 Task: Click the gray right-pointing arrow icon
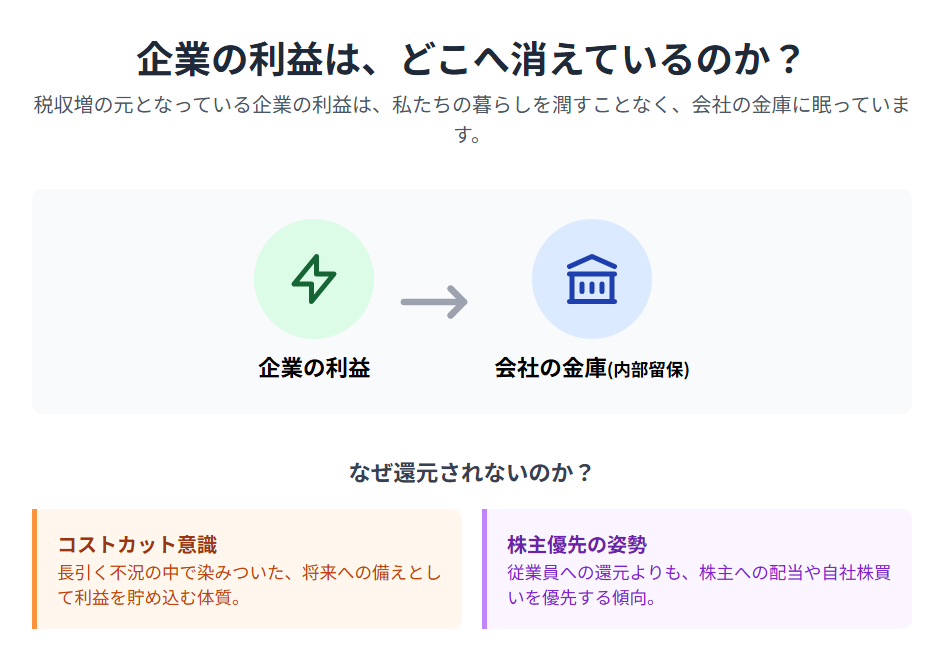click(434, 300)
